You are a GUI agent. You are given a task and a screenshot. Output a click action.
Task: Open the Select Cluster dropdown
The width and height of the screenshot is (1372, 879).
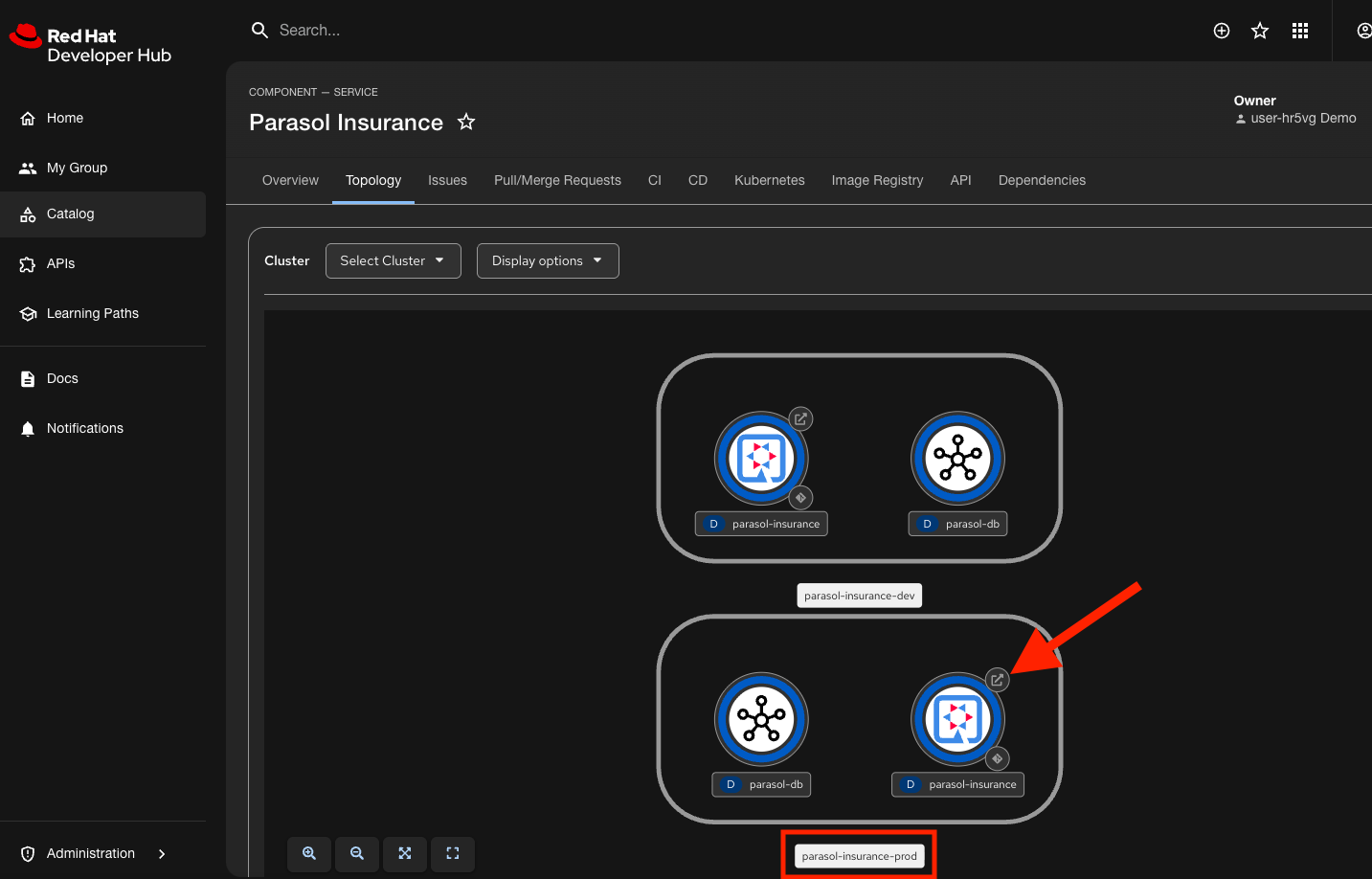(394, 260)
